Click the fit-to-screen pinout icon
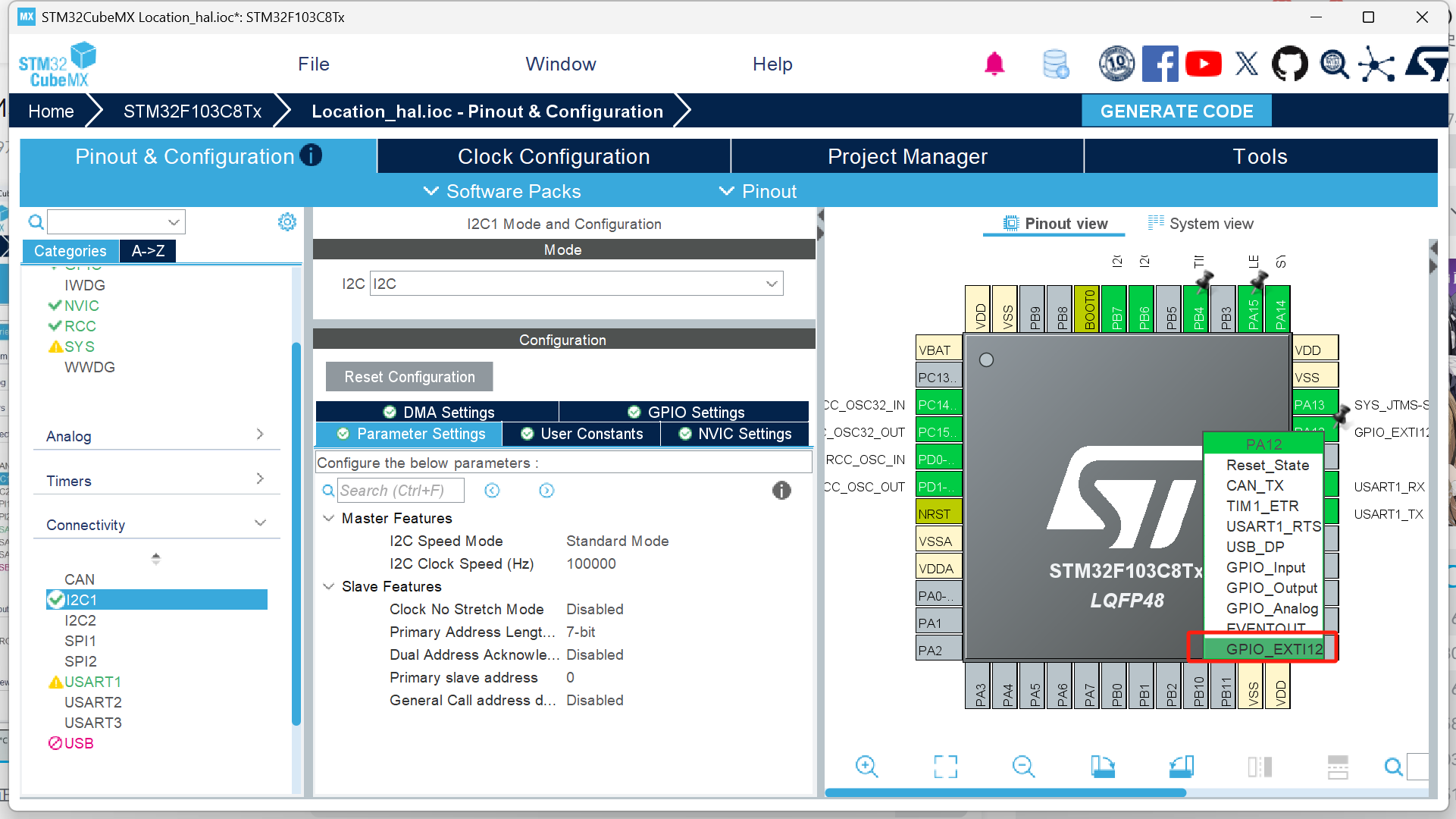This screenshot has width=1456, height=819. [x=945, y=767]
